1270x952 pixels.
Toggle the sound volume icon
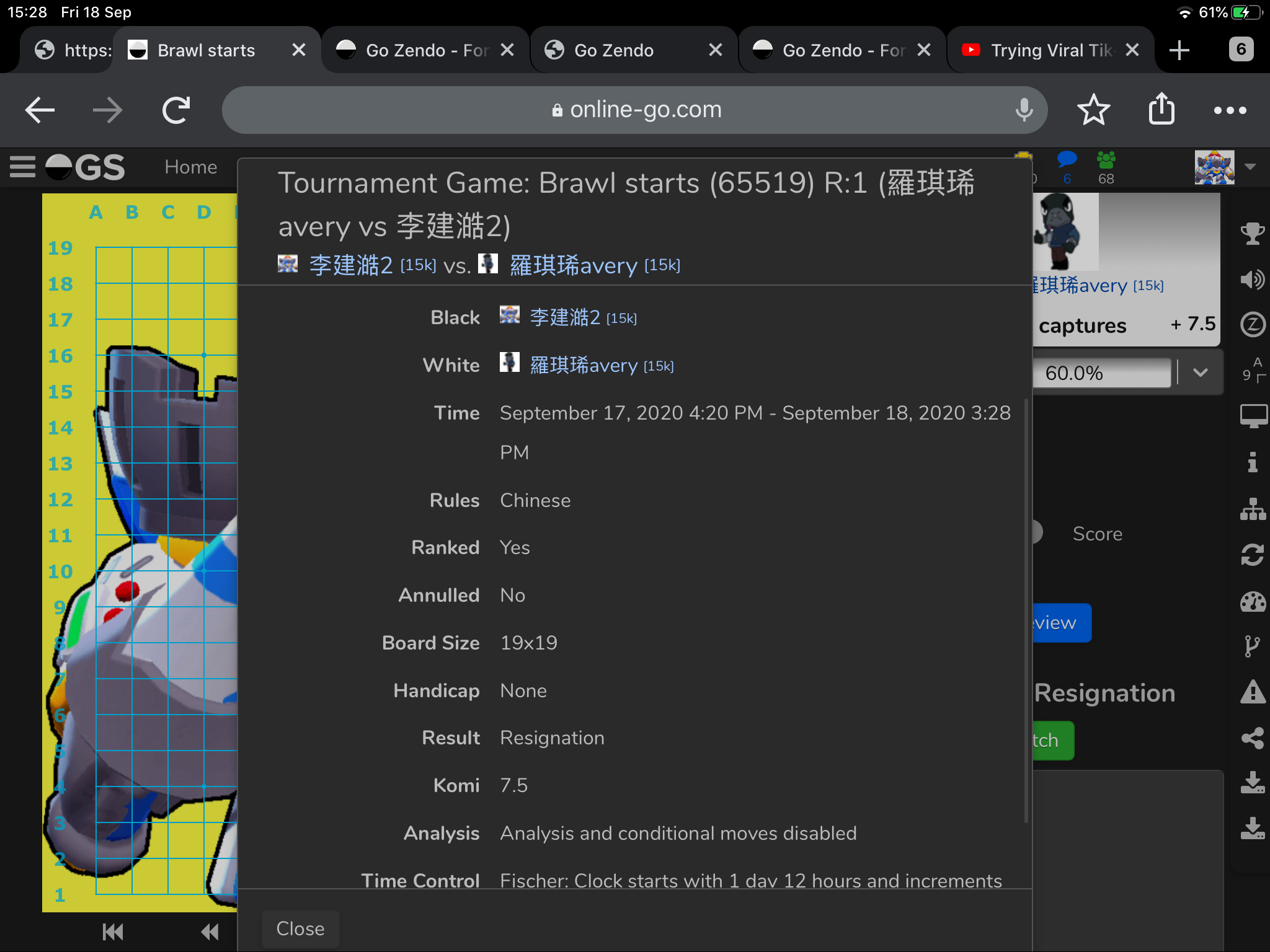point(1252,280)
